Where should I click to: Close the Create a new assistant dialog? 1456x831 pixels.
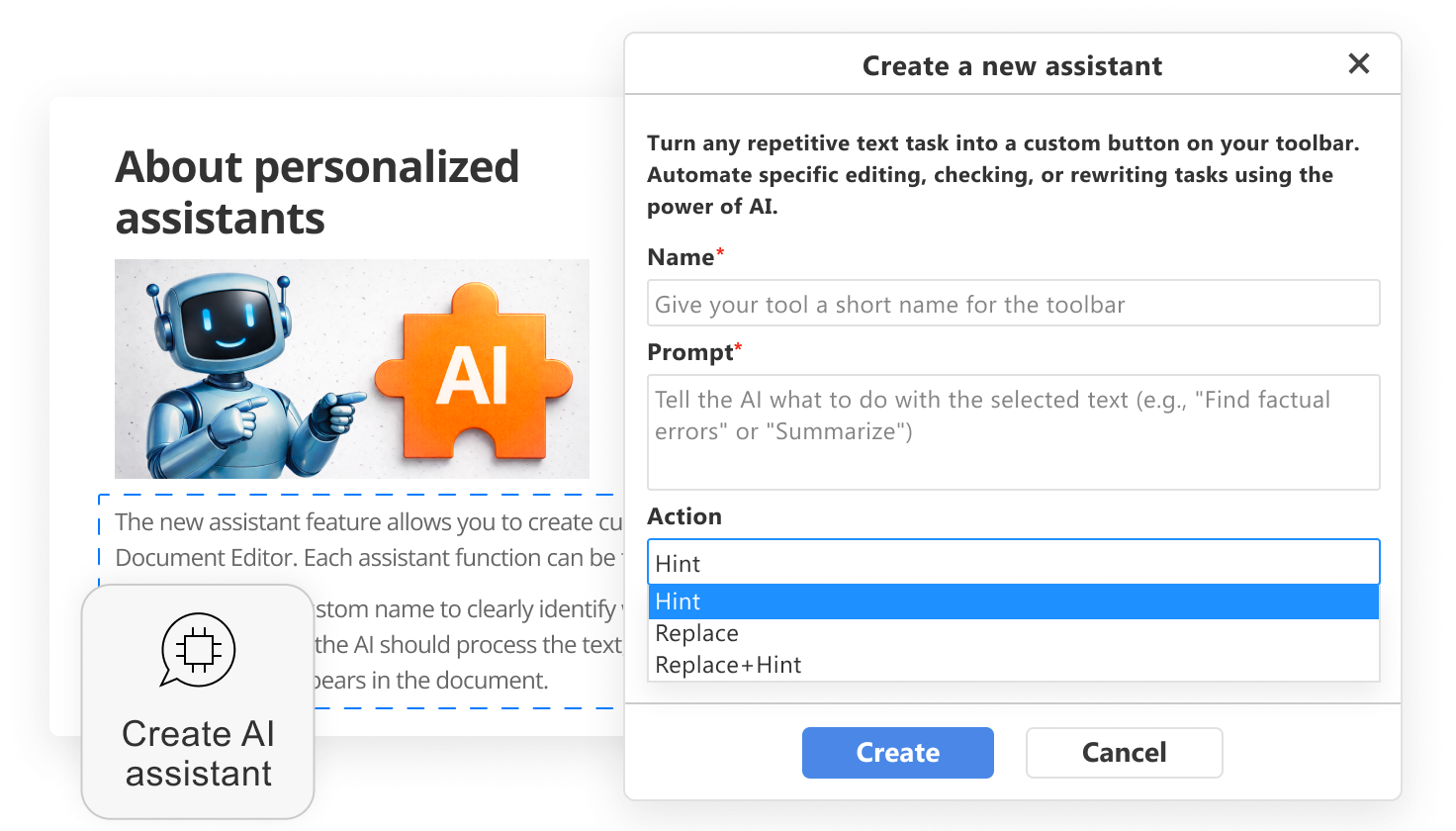pos(1359,63)
